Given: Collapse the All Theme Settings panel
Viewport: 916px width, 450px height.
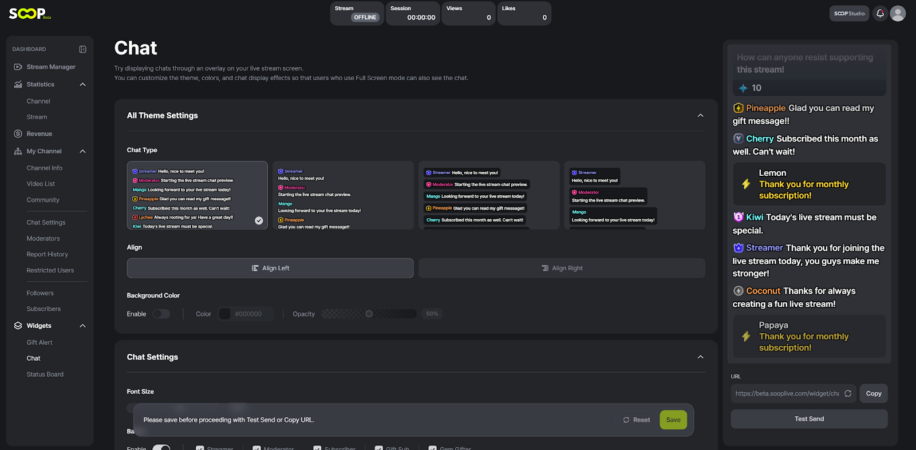Looking at the screenshot, I should [700, 116].
